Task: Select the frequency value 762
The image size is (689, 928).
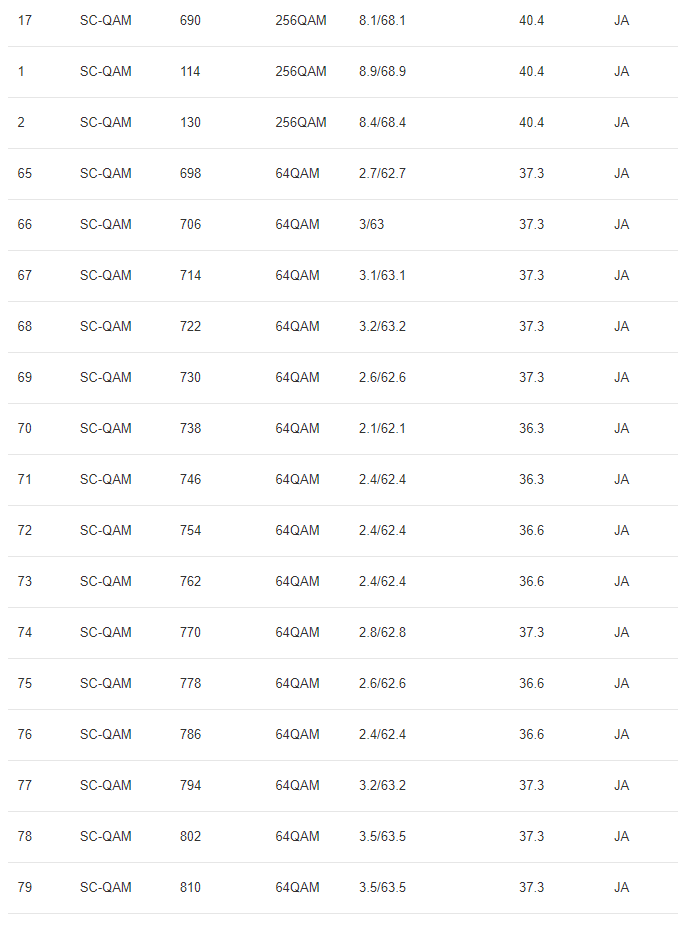Action: [190, 581]
